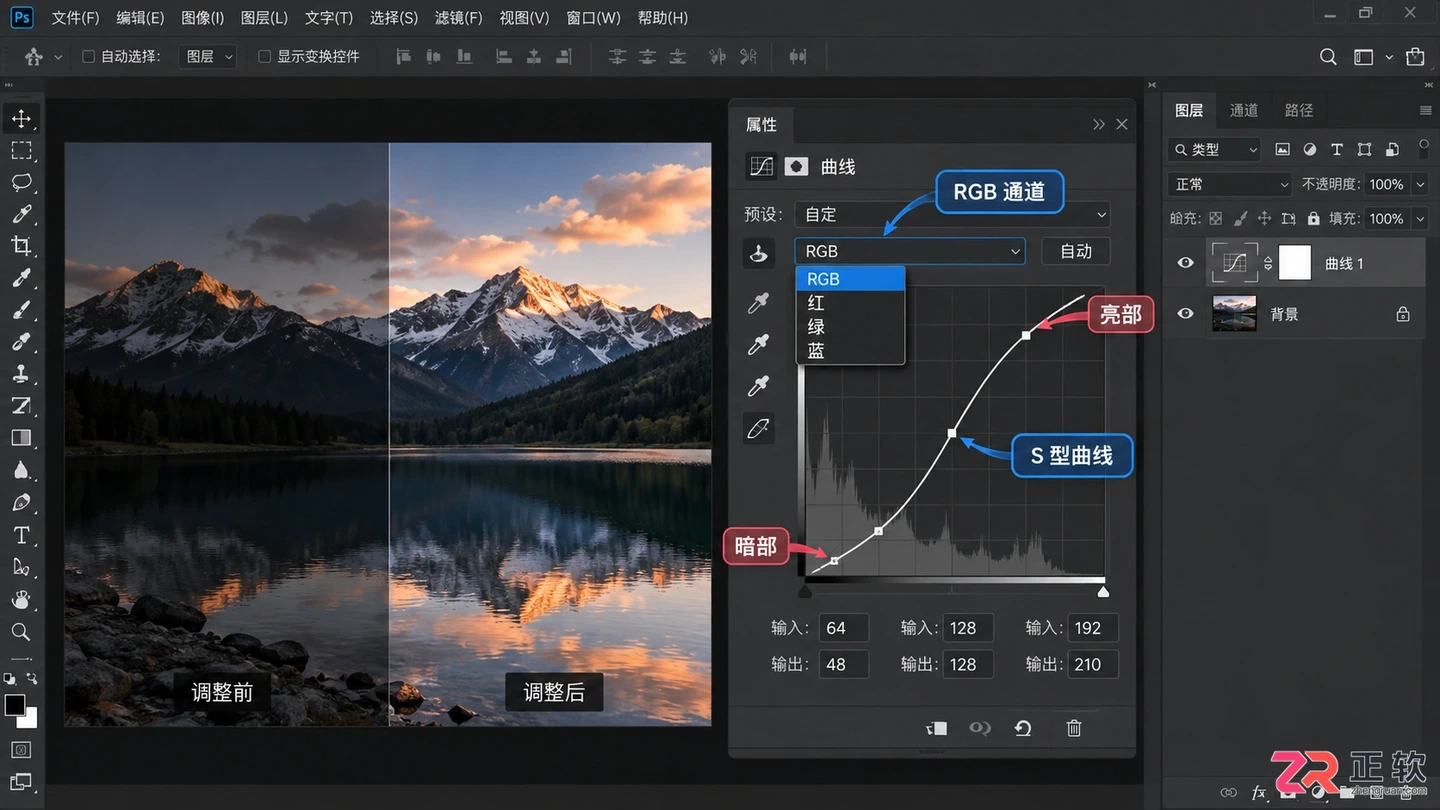This screenshot has height=810, width=1440.
Task: Select the pencil draw-curve tool
Action: (x=759, y=428)
